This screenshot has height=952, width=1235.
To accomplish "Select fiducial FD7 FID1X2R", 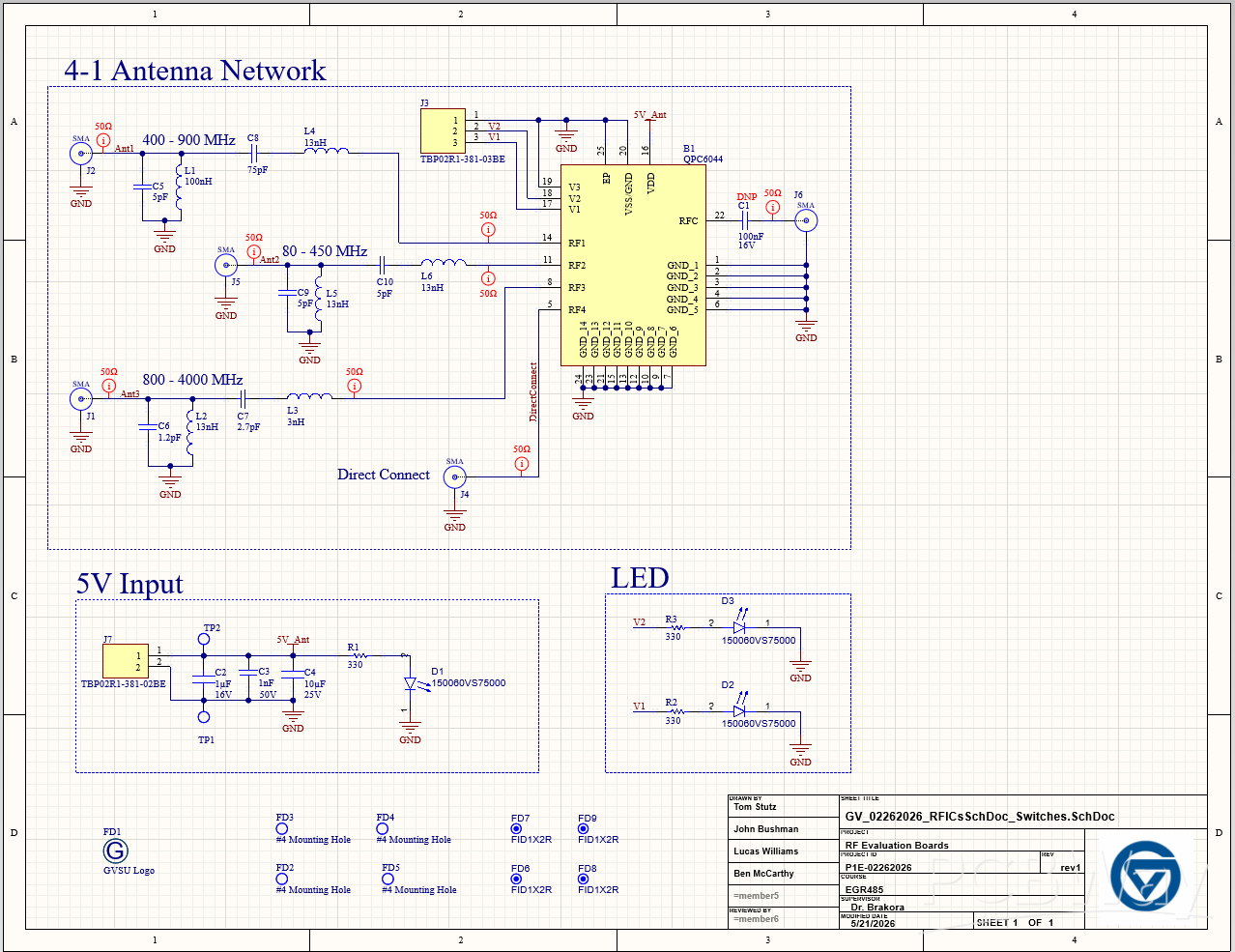I will [x=516, y=828].
